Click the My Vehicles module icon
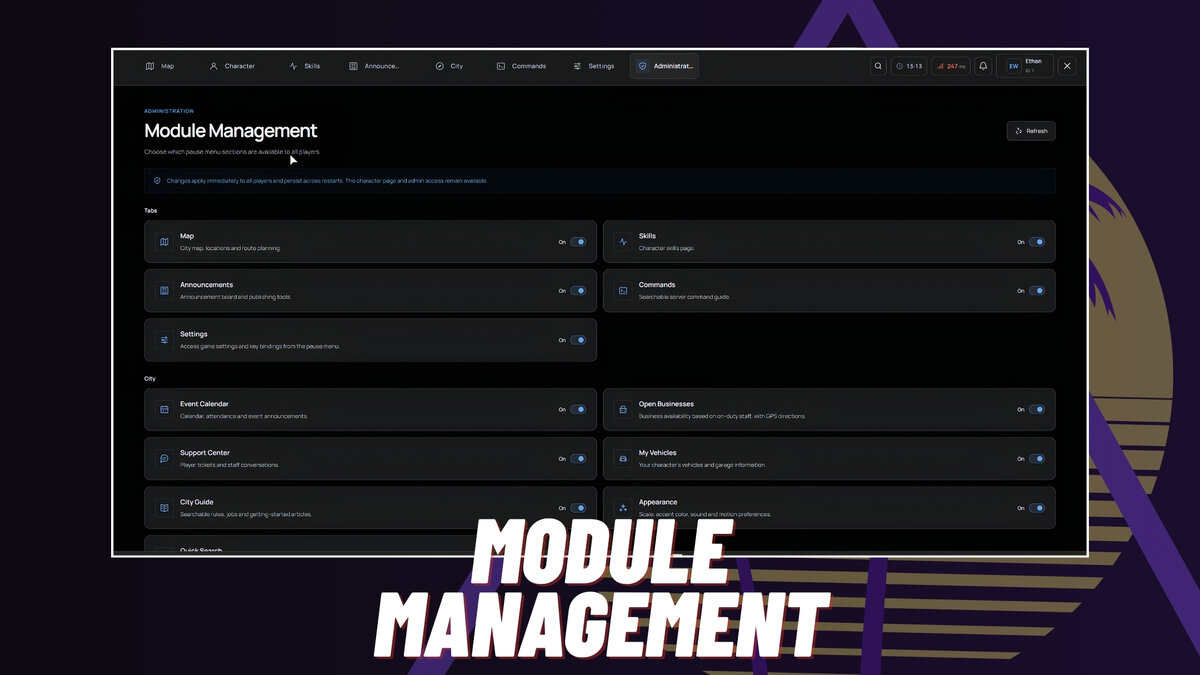 623,459
